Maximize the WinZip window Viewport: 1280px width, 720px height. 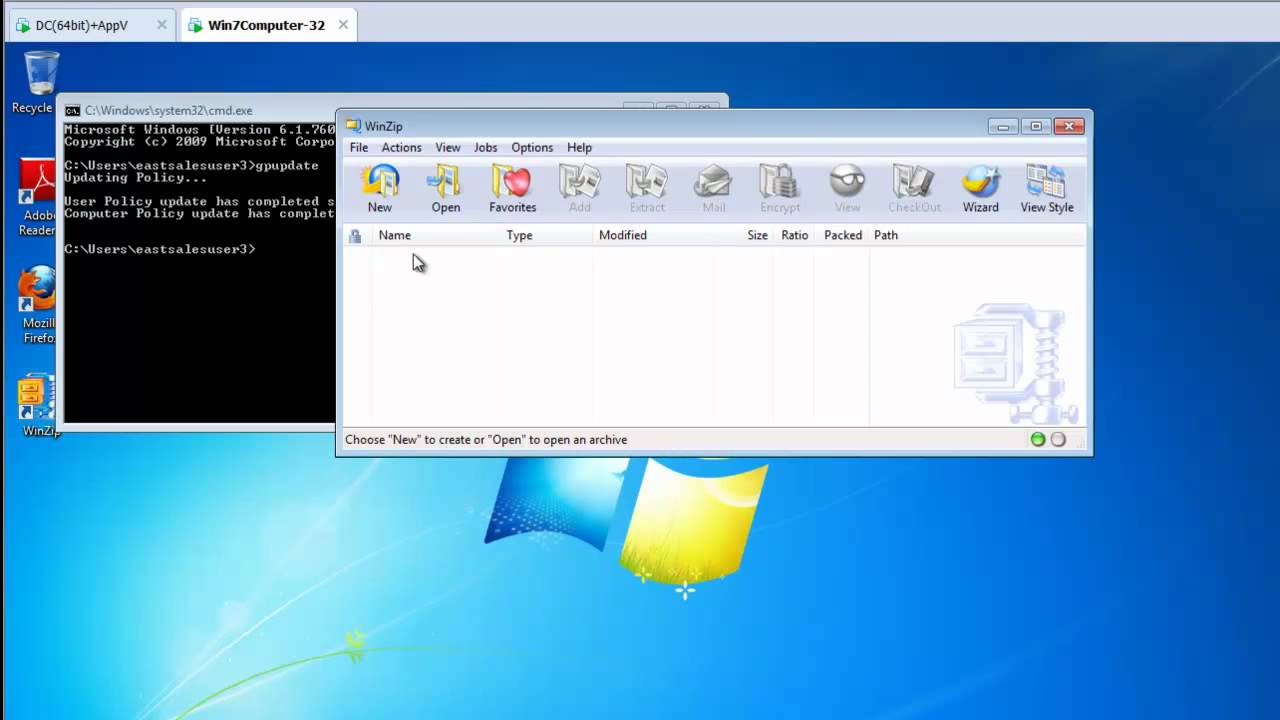coord(1036,126)
